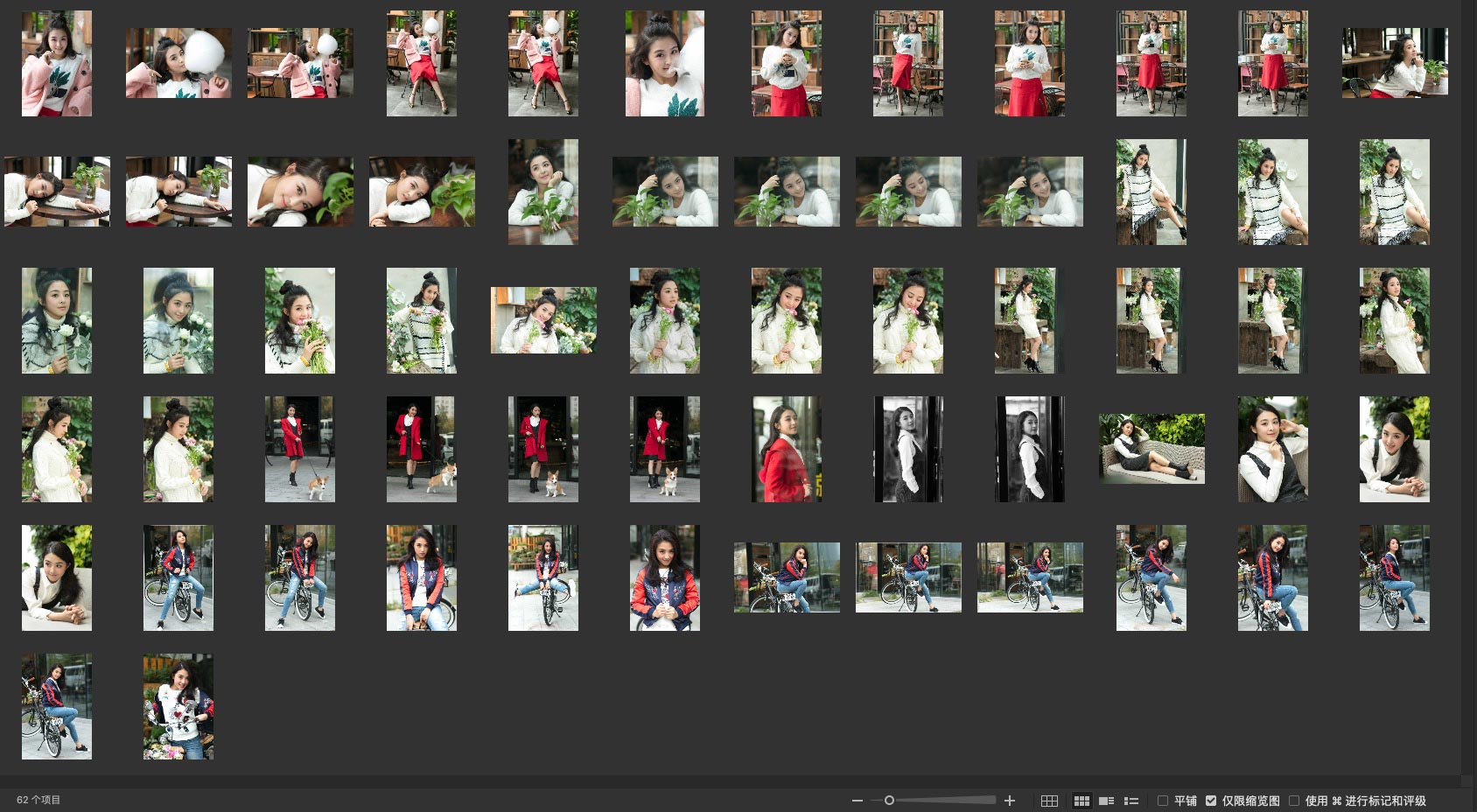This screenshot has width=1477, height=812.
Task: Switch to details view icon
Action: tap(1106, 801)
